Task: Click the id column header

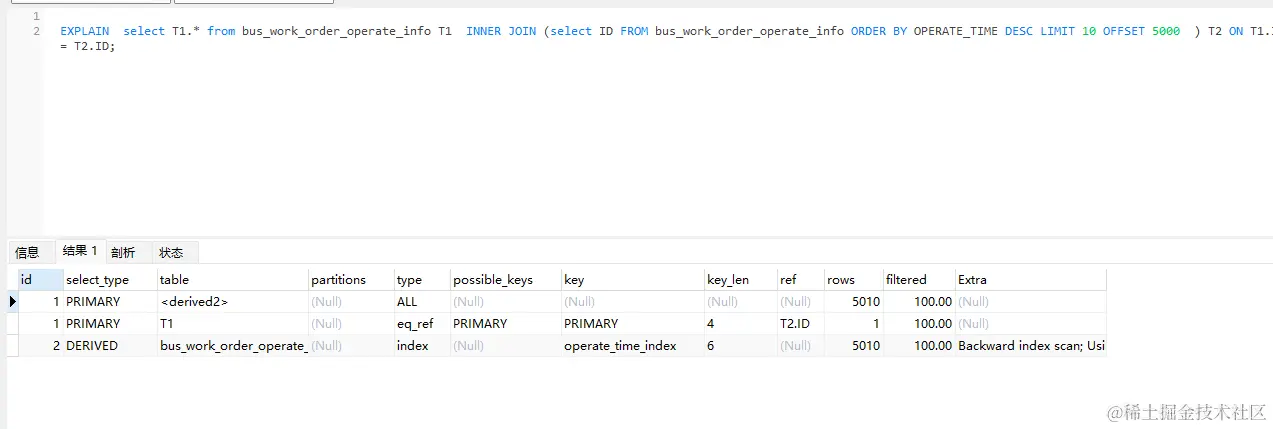Action: click(41, 280)
